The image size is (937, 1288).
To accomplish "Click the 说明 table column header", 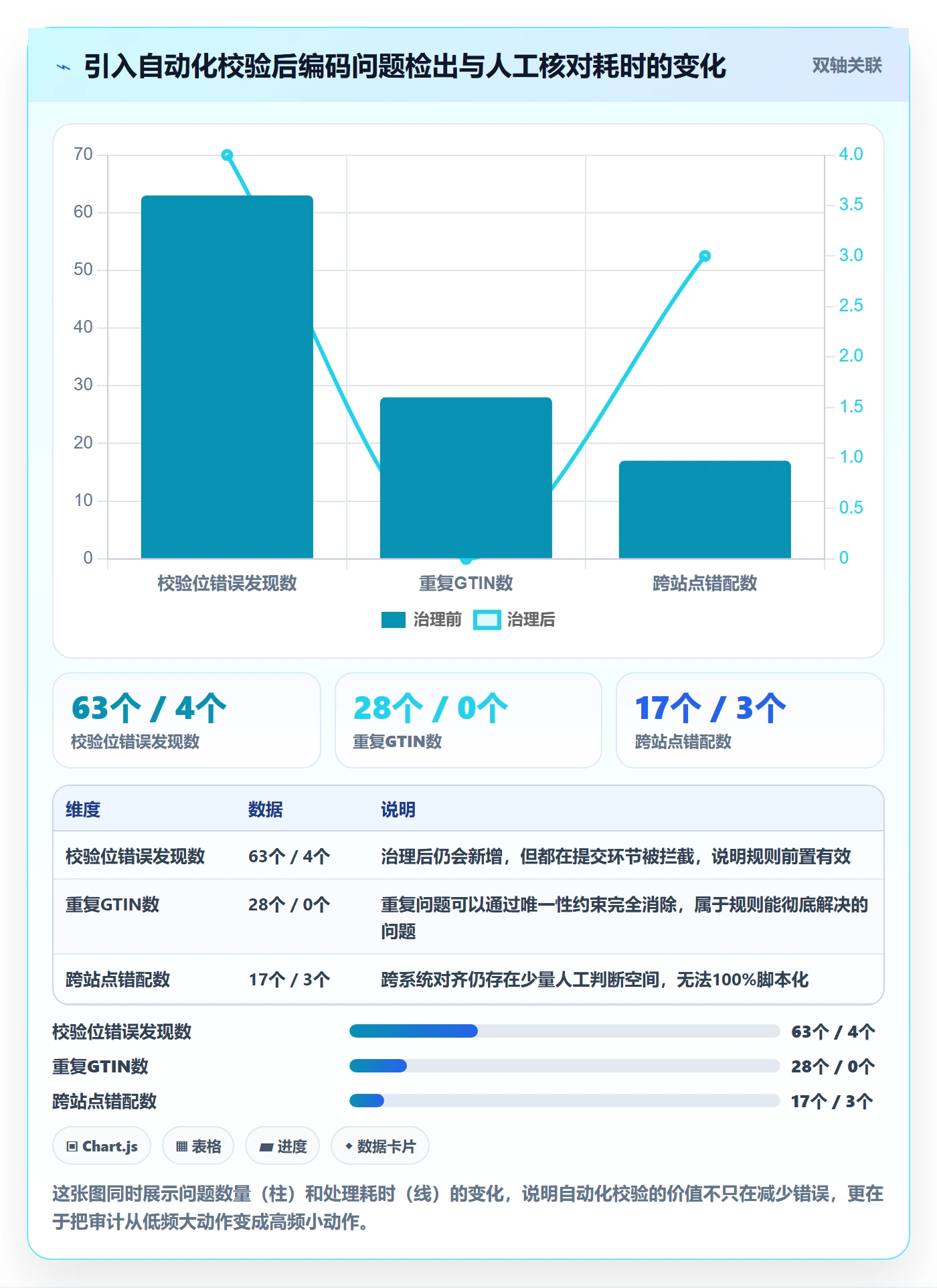I will coord(398,809).
